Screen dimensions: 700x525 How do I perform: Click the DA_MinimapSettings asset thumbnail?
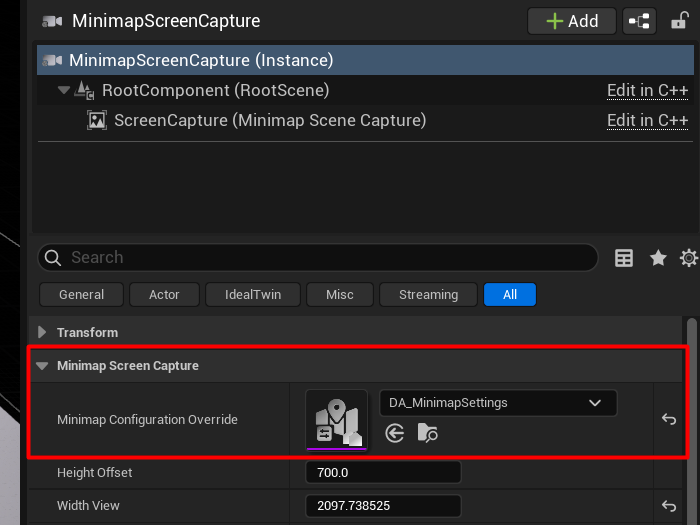pyautogui.click(x=336, y=420)
